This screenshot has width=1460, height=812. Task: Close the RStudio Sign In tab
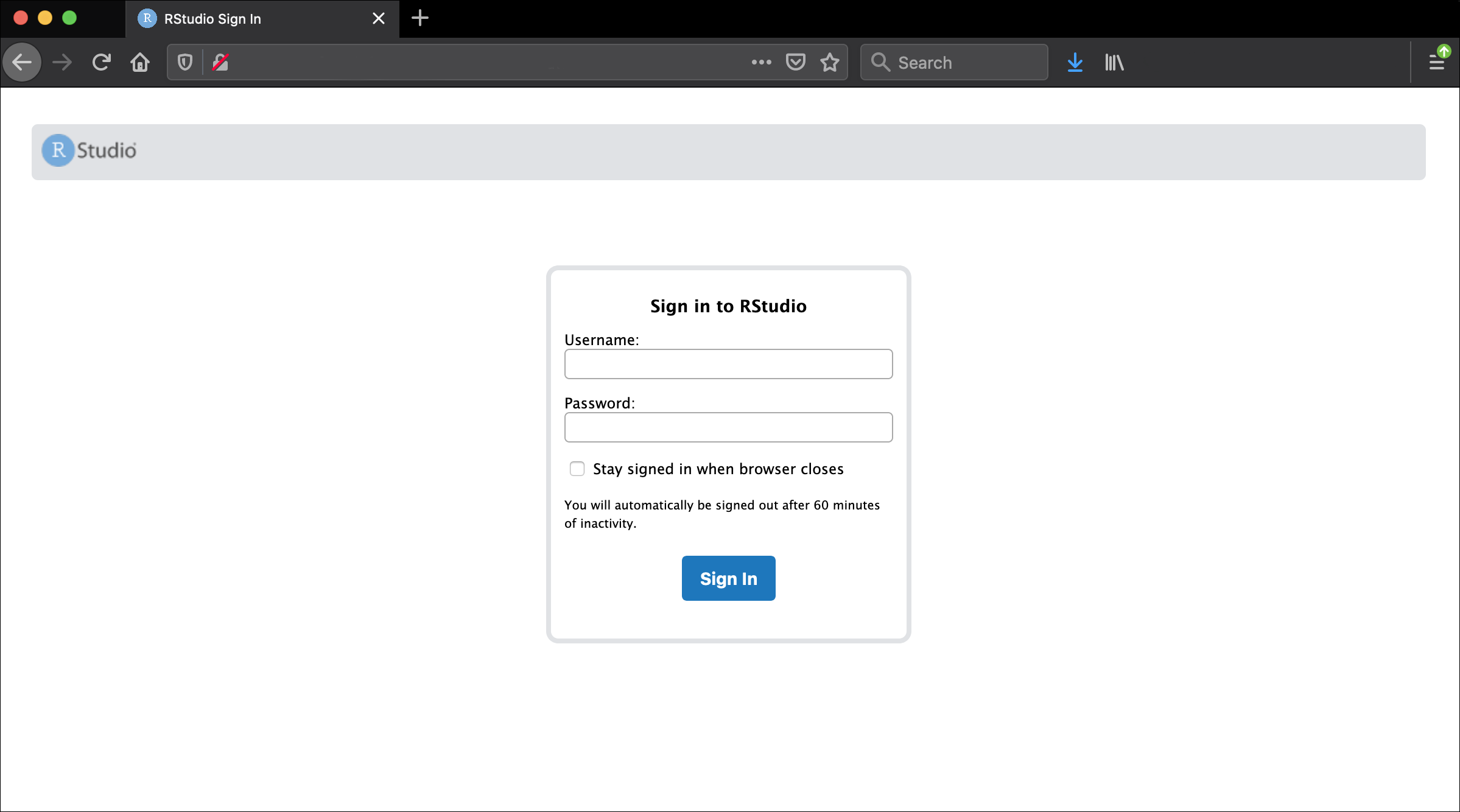[379, 19]
